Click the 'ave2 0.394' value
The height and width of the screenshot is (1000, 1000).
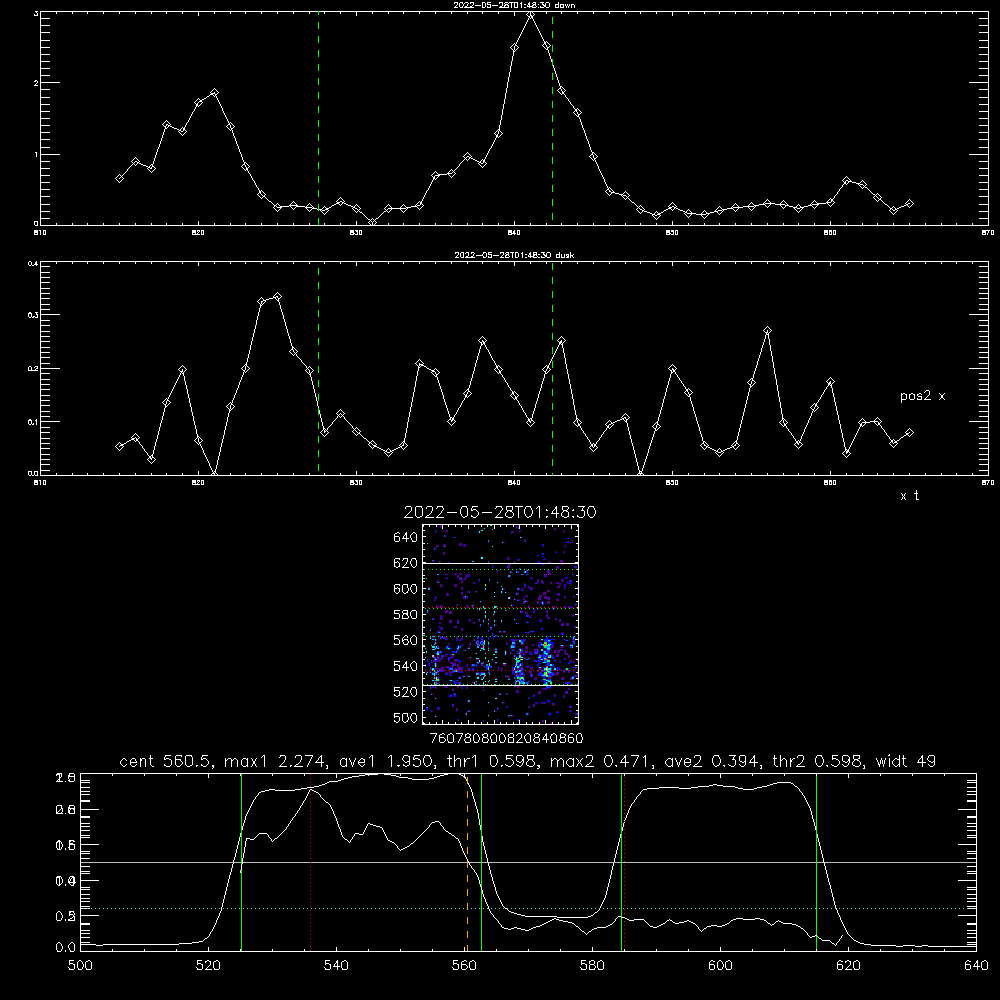pos(713,761)
